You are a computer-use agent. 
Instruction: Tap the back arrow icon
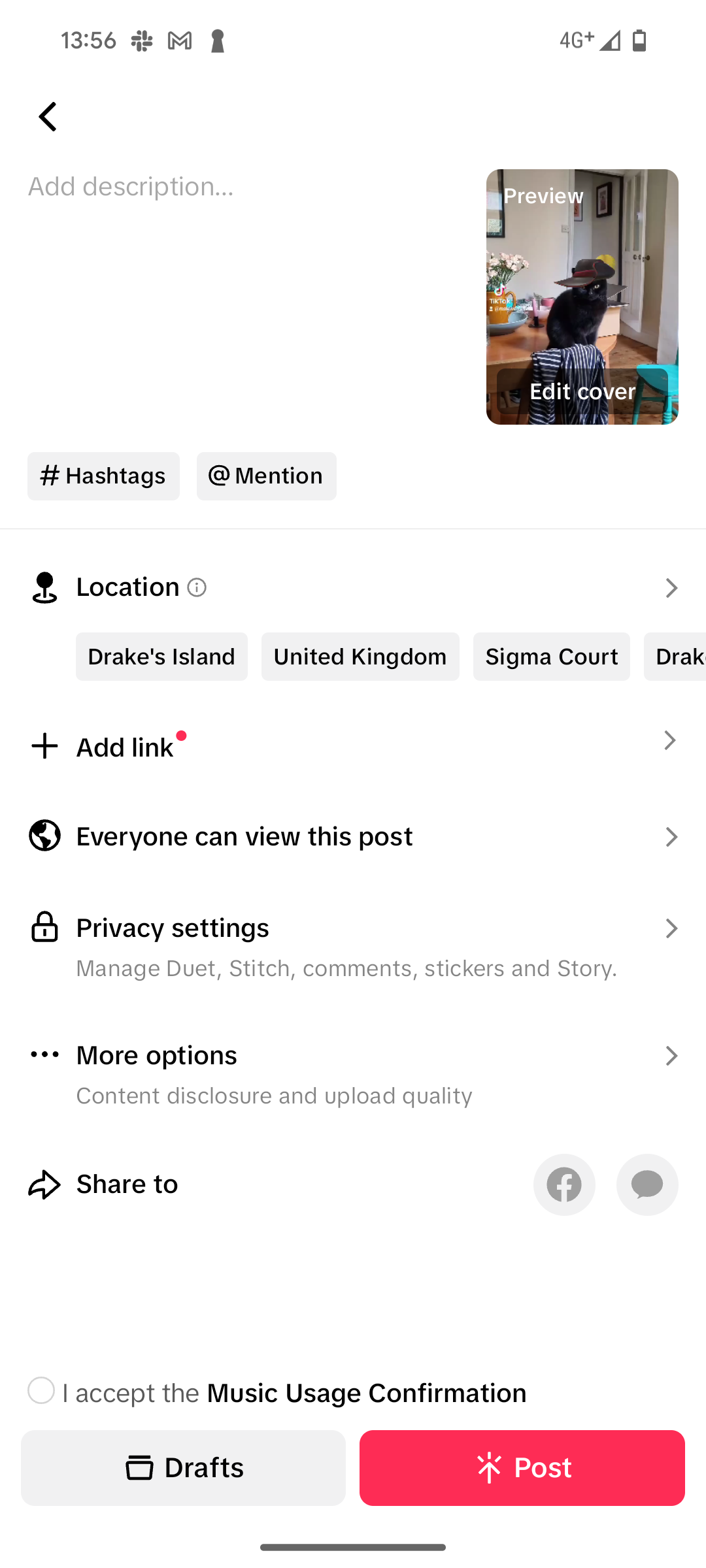pyautogui.click(x=48, y=117)
